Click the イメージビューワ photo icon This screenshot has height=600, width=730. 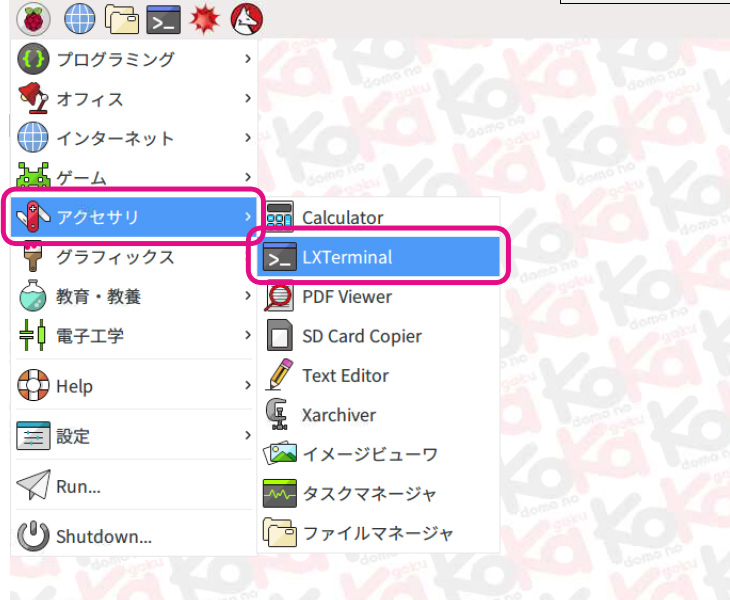pyautogui.click(x=280, y=454)
